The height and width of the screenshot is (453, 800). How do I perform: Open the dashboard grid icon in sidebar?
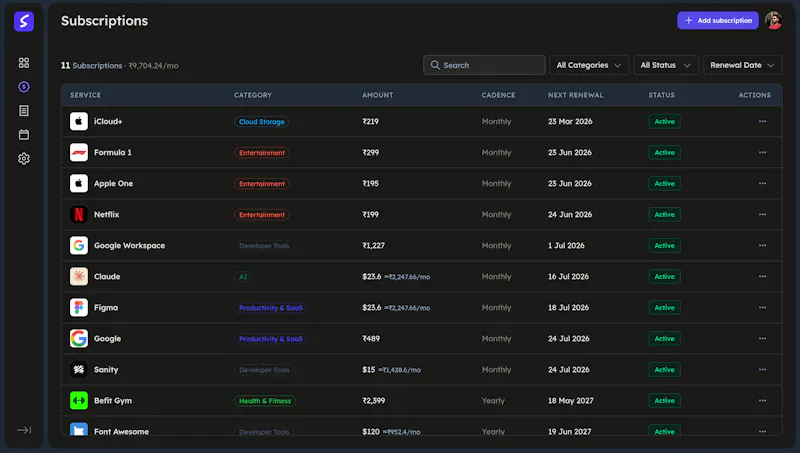click(x=23, y=63)
